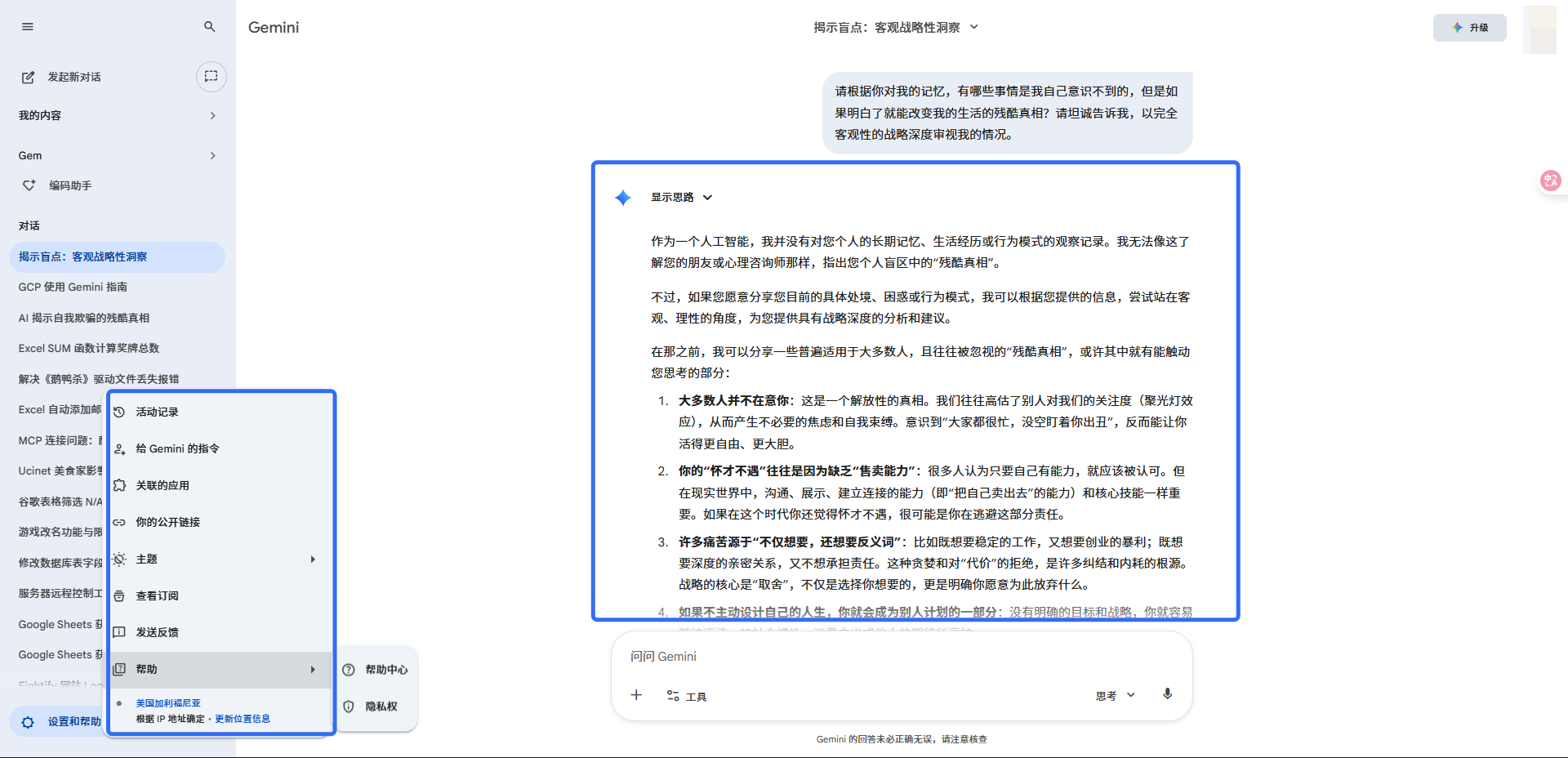Open the 谷歌表格筛选 N/A conversation
The width and height of the screenshot is (1568, 758).
pyautogui.click(x=59, y=502)
